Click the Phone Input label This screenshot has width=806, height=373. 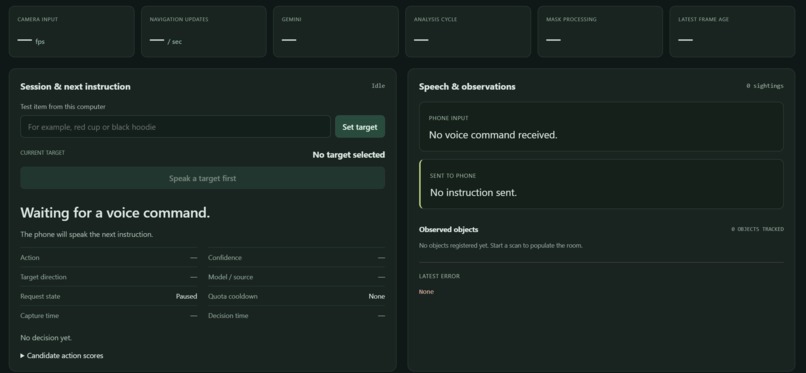(449, 118)
